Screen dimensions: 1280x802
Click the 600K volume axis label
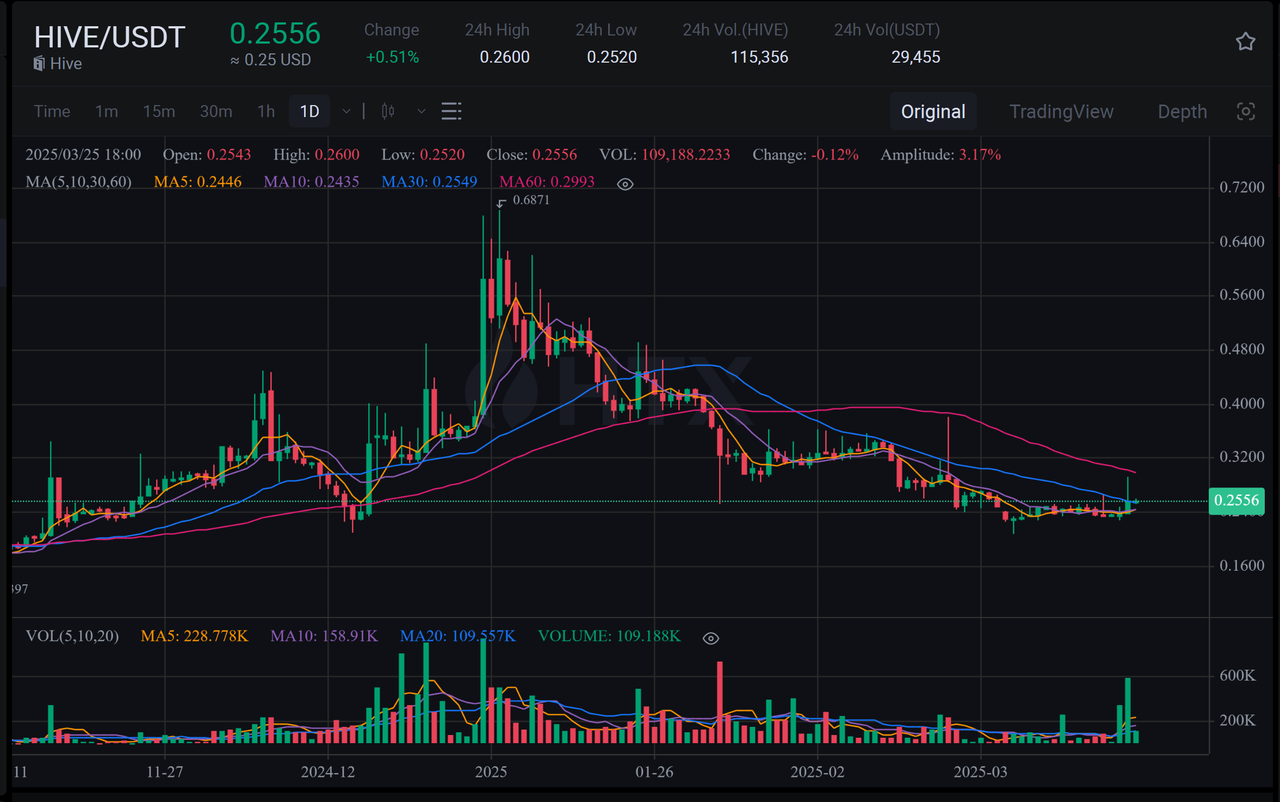coord(1237,676)
